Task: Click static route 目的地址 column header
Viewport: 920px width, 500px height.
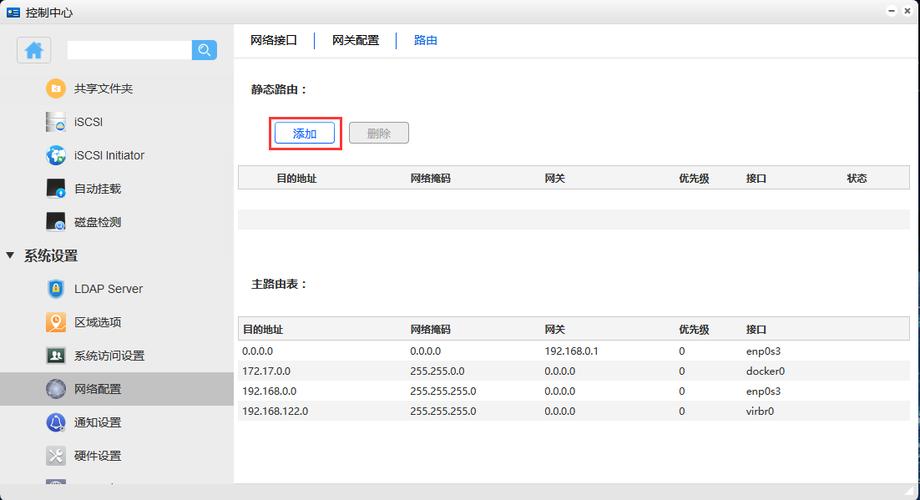Action: (297, 178)
